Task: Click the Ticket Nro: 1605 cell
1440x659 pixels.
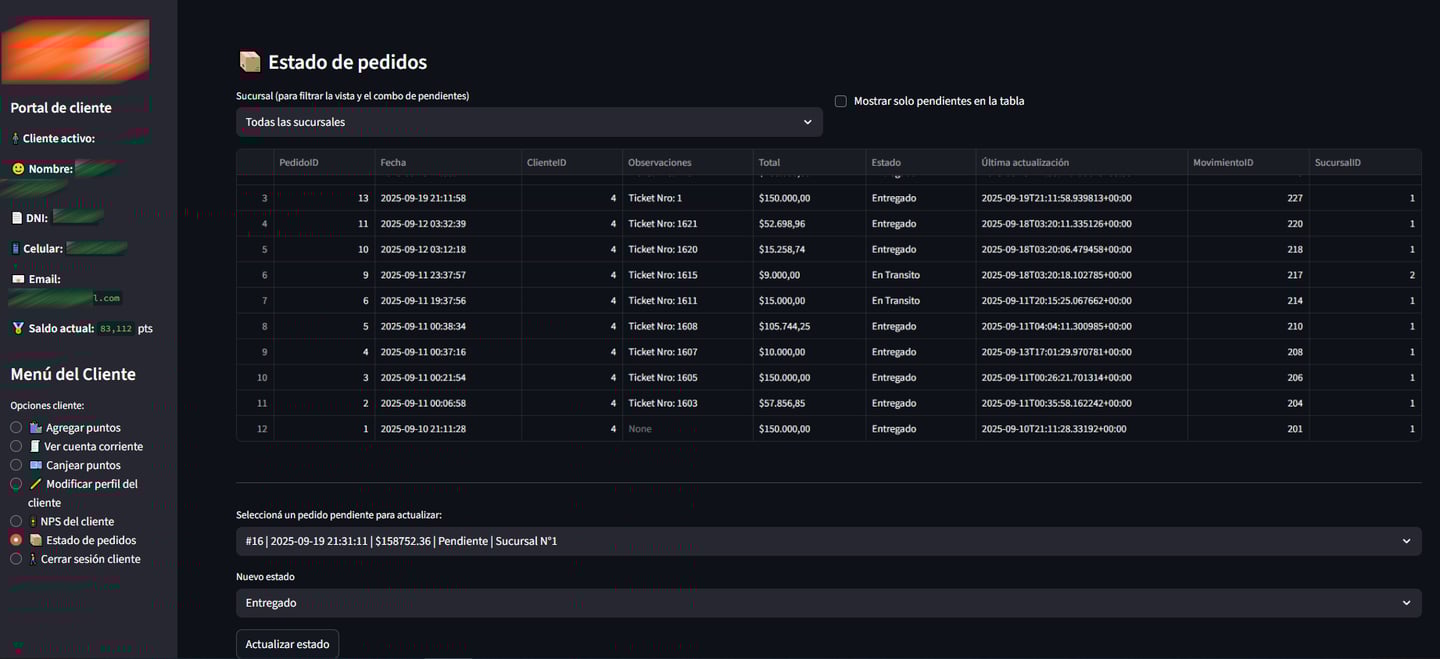Action: tap(688, 378)
